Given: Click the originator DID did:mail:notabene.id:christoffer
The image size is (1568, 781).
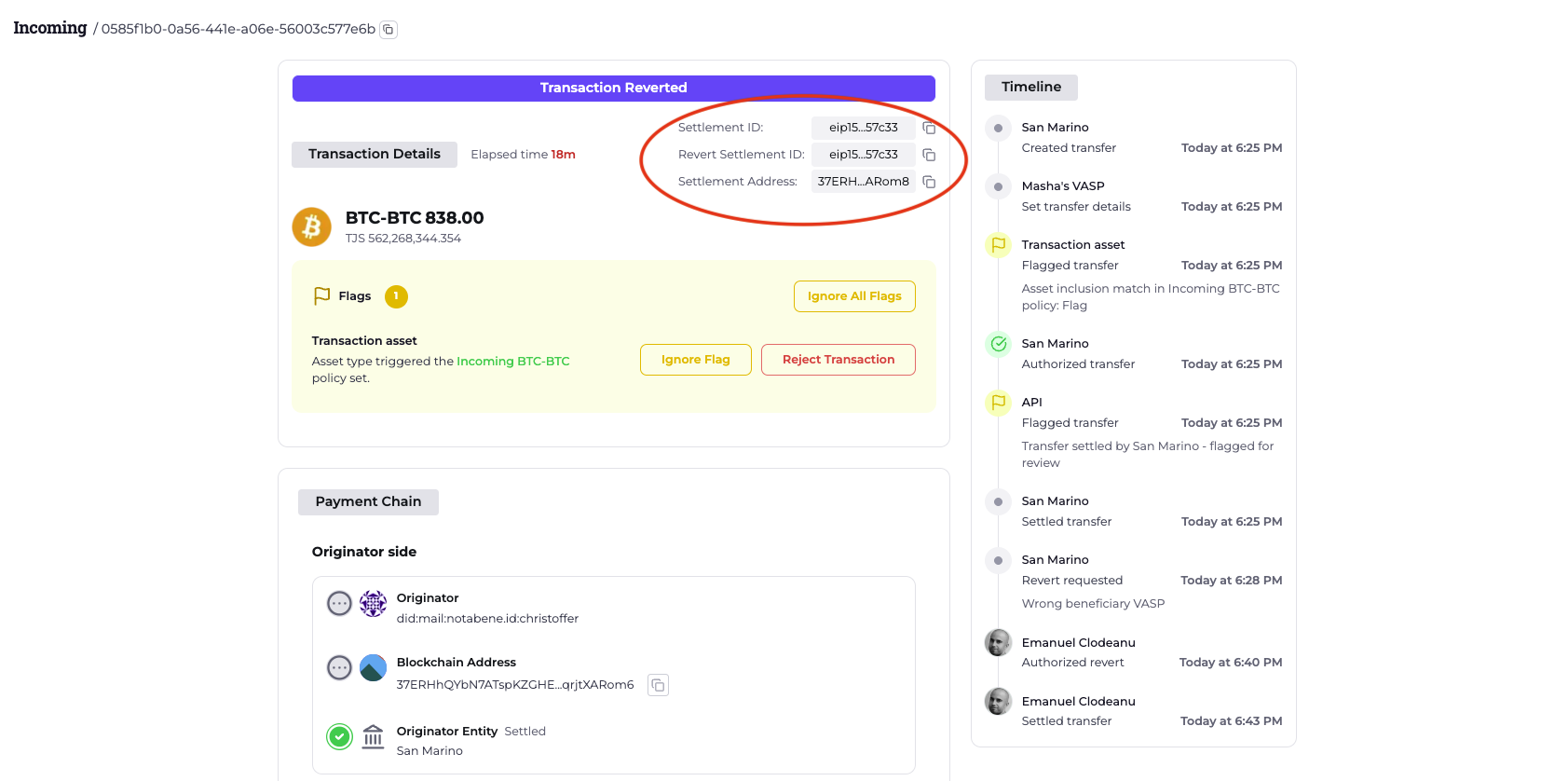Looking at the screenshot, I should point(488,619).
